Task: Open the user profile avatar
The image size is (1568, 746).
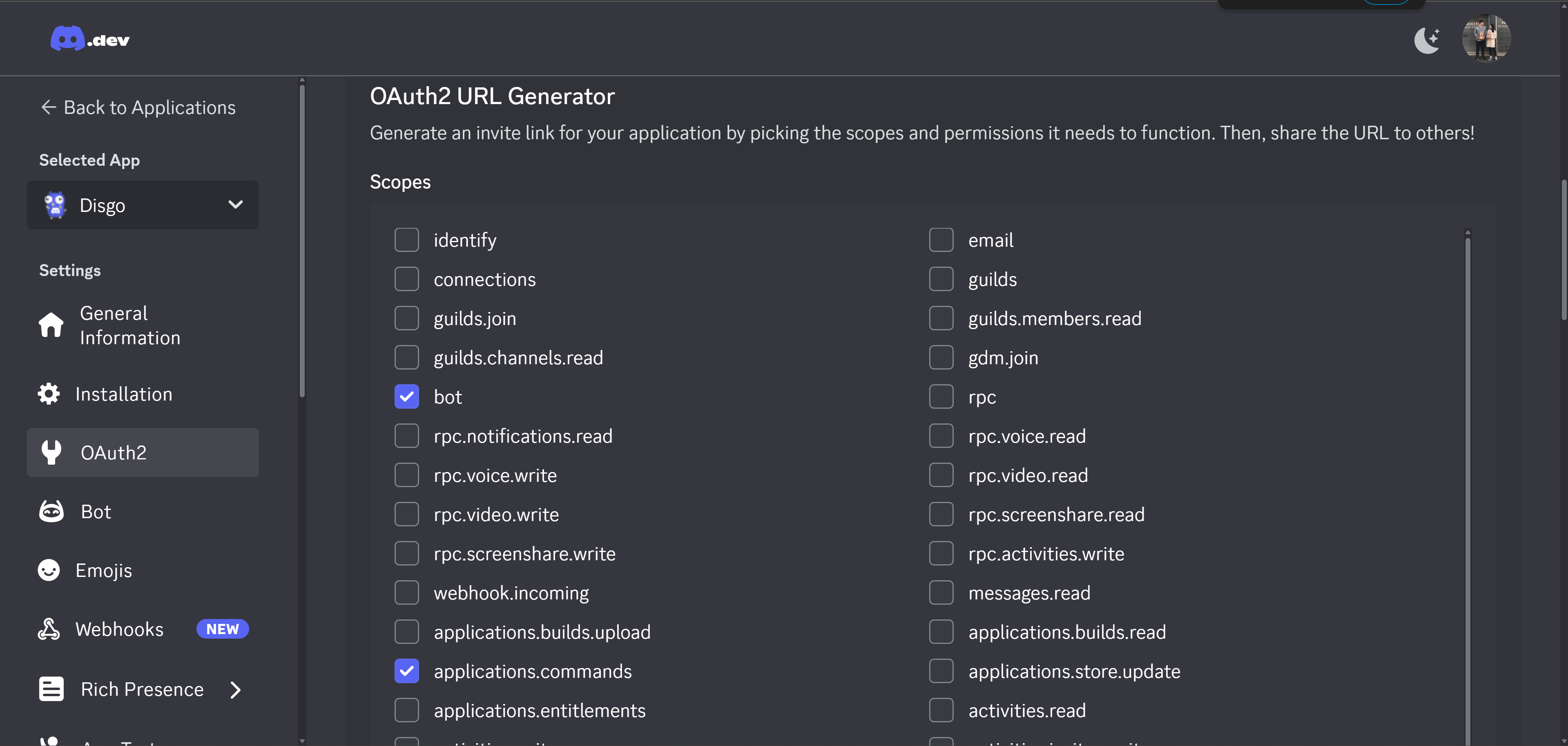Action: 1486,38
